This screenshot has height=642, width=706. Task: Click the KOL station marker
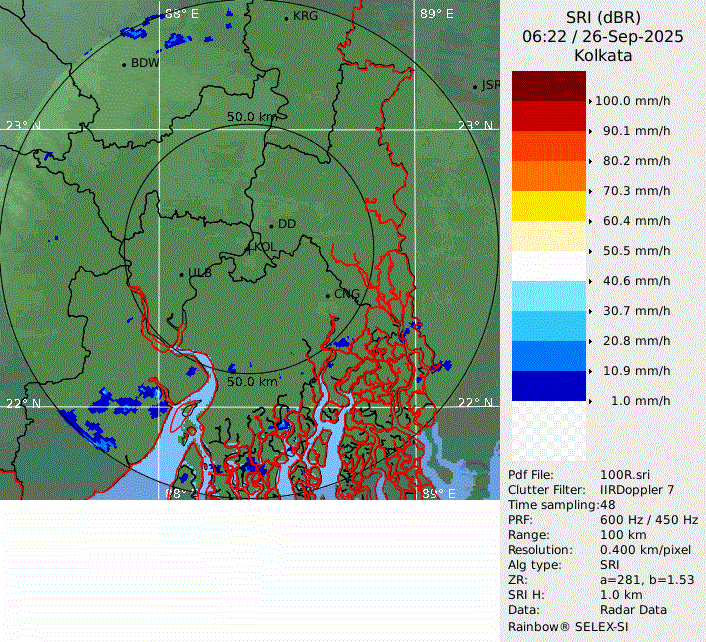coord(250,247)
